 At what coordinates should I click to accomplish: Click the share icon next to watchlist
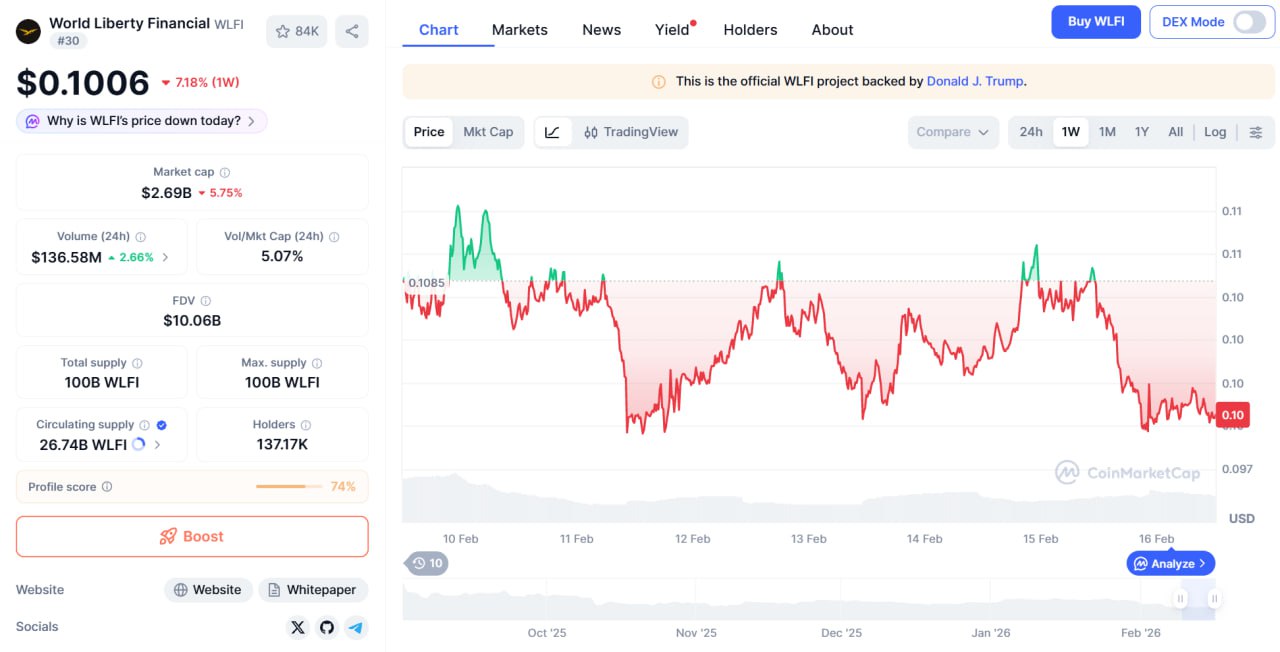(x=351, y=31)
